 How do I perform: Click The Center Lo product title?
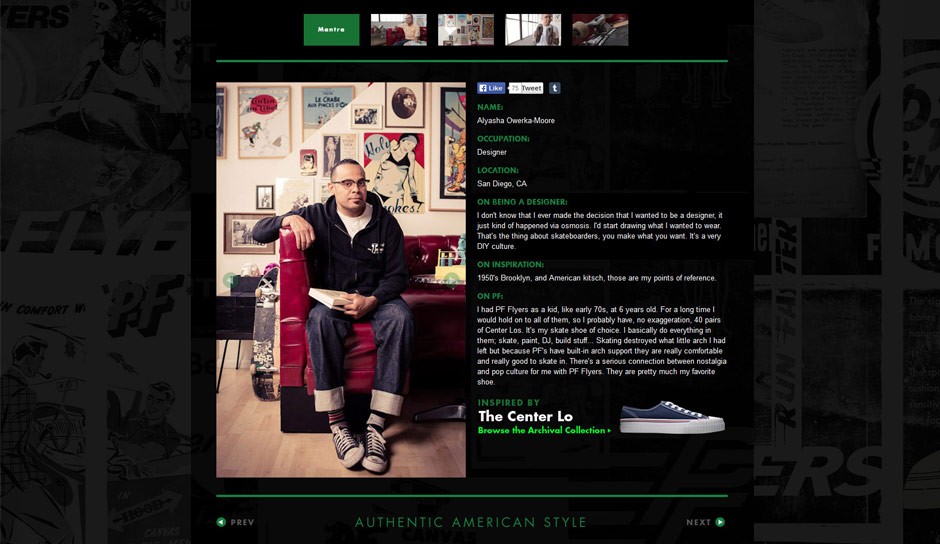pyautogui.click(x=525, y=416)
